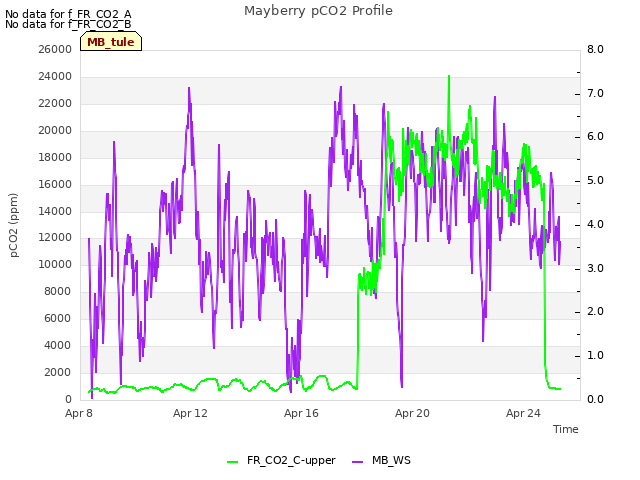The width and height of the screenshot is (640, 480).
Task: Click the 18000 left axis value
Action: tap(55, 157)
